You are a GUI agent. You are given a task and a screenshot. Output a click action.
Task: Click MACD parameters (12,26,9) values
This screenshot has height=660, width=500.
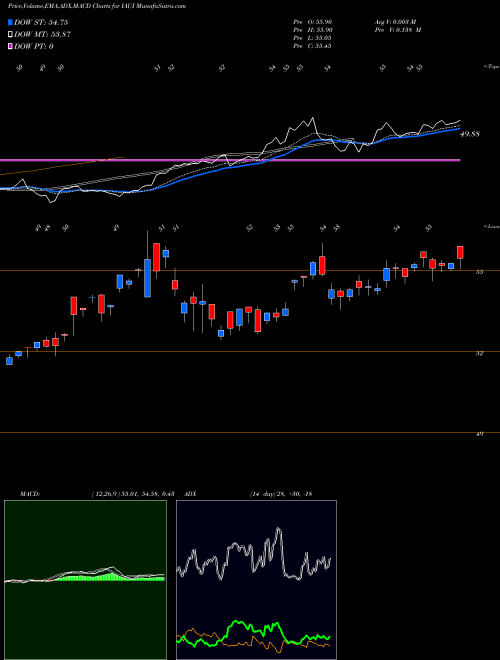[133, 494]
